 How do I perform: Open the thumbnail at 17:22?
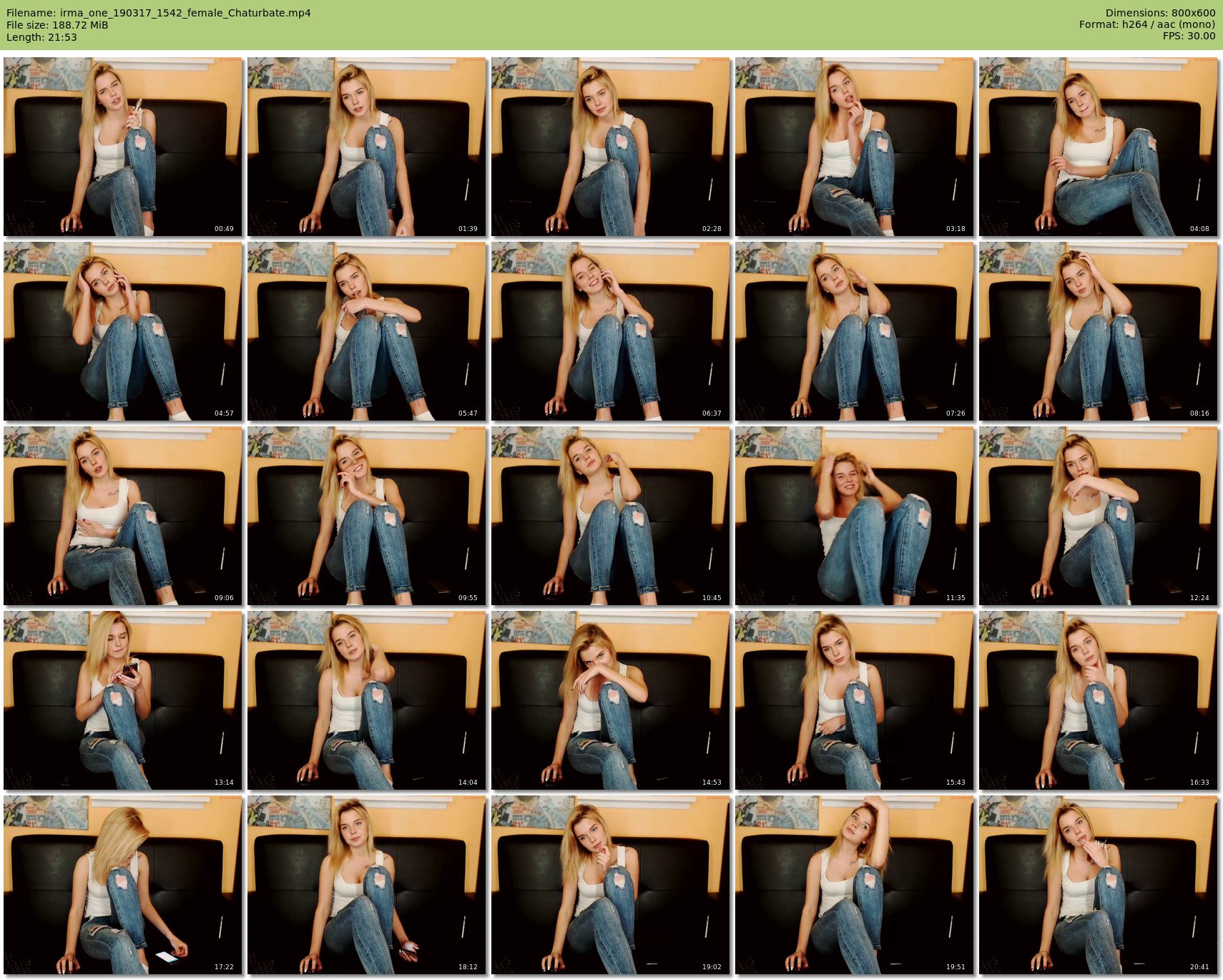tap(122, 885)
